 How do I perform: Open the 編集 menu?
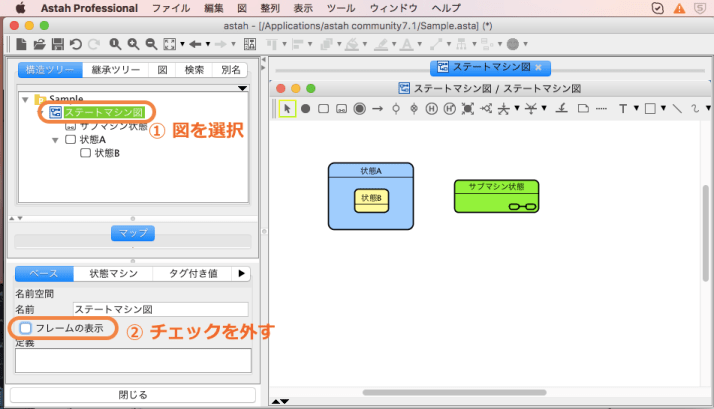coord(214,8)
